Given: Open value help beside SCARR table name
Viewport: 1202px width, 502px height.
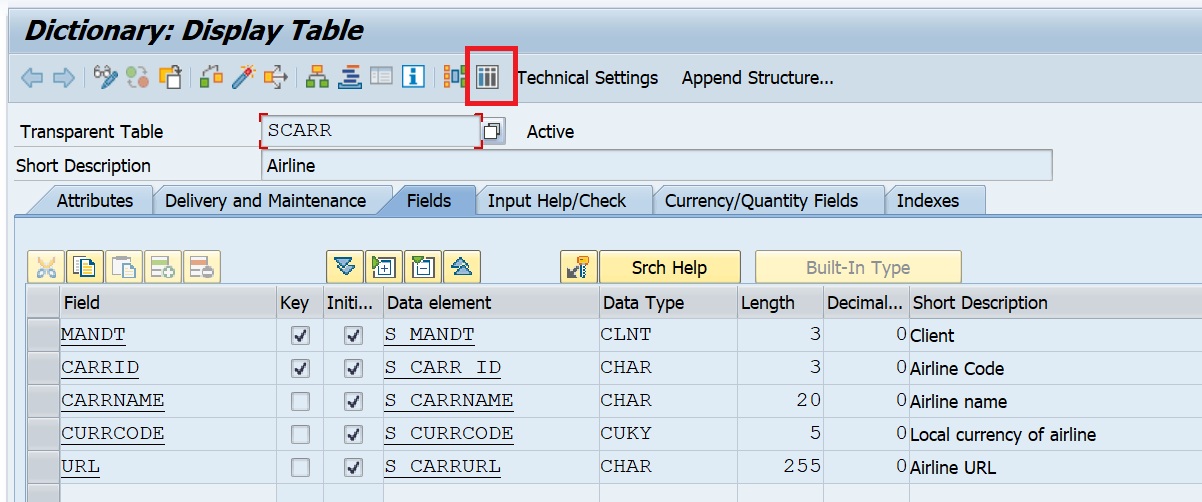Looking at the screenshot, I should point(493,131).
